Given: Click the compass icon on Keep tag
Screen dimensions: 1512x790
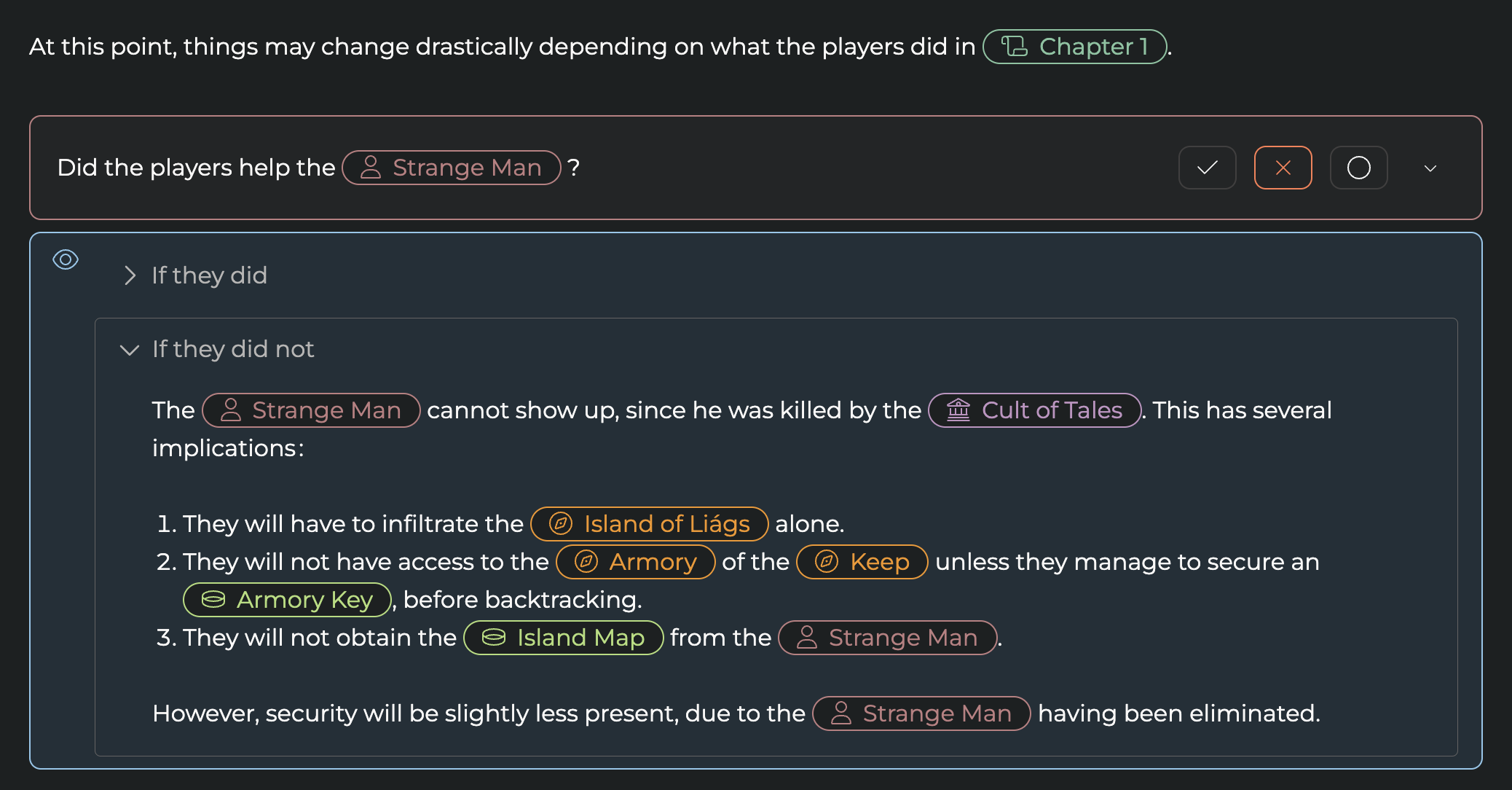Looking at the screenshot, I should 826,562.
